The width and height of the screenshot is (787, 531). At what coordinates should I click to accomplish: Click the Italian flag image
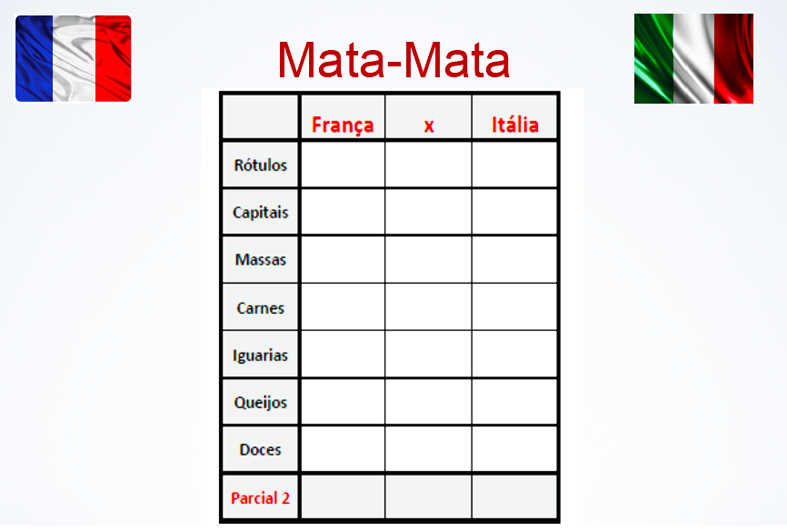(693, 58)
